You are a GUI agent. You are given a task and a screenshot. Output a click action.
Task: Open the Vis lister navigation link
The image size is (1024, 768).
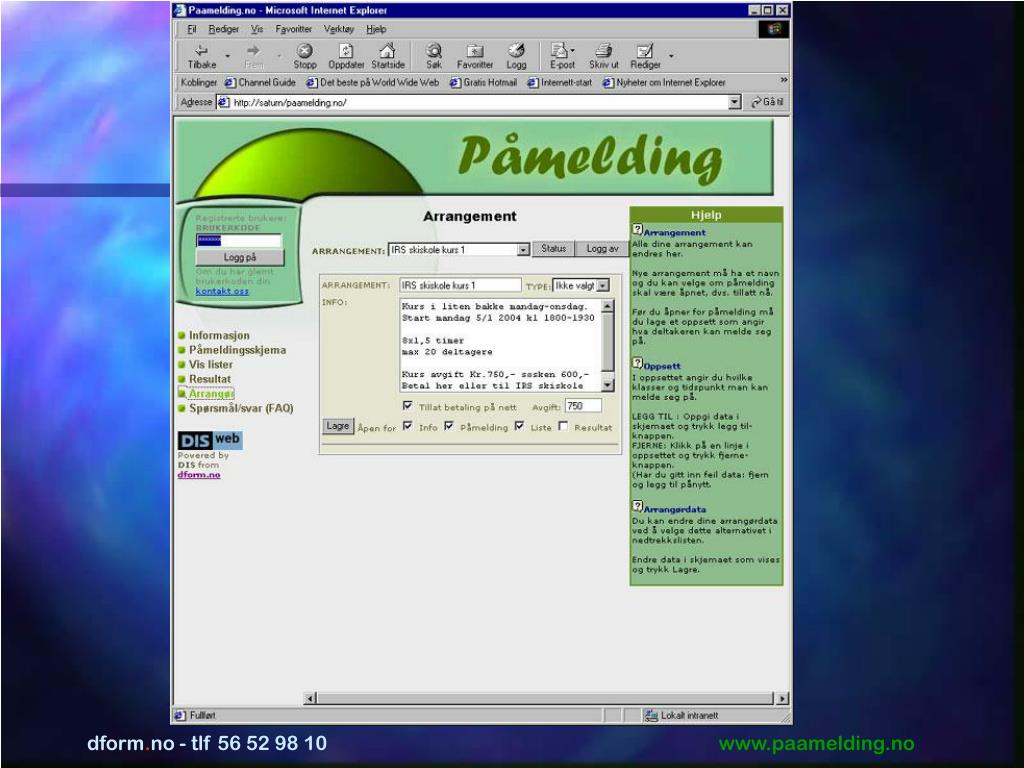click(210, 364)
